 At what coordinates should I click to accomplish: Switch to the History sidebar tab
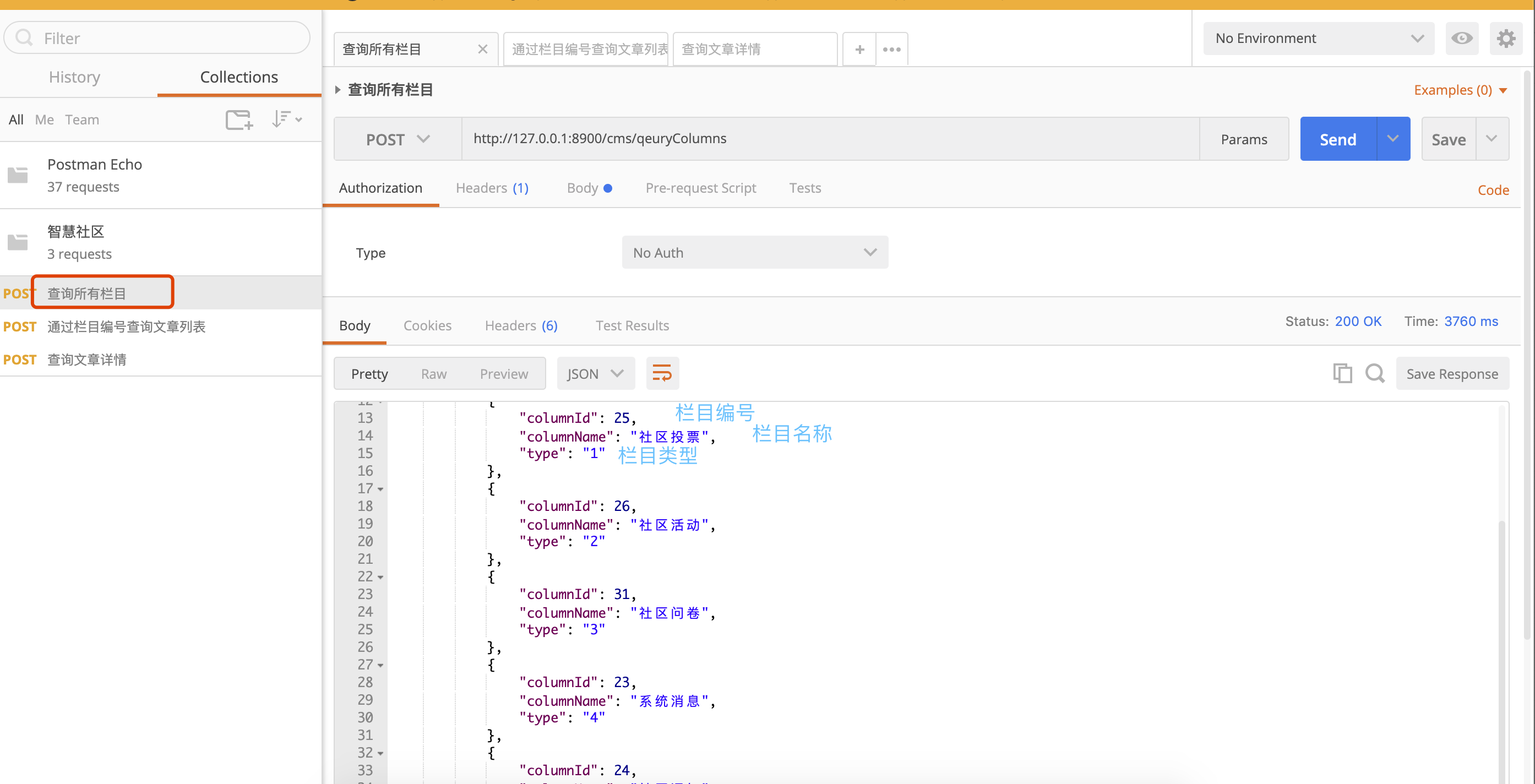pyautogui.click(x=74, y=78)
